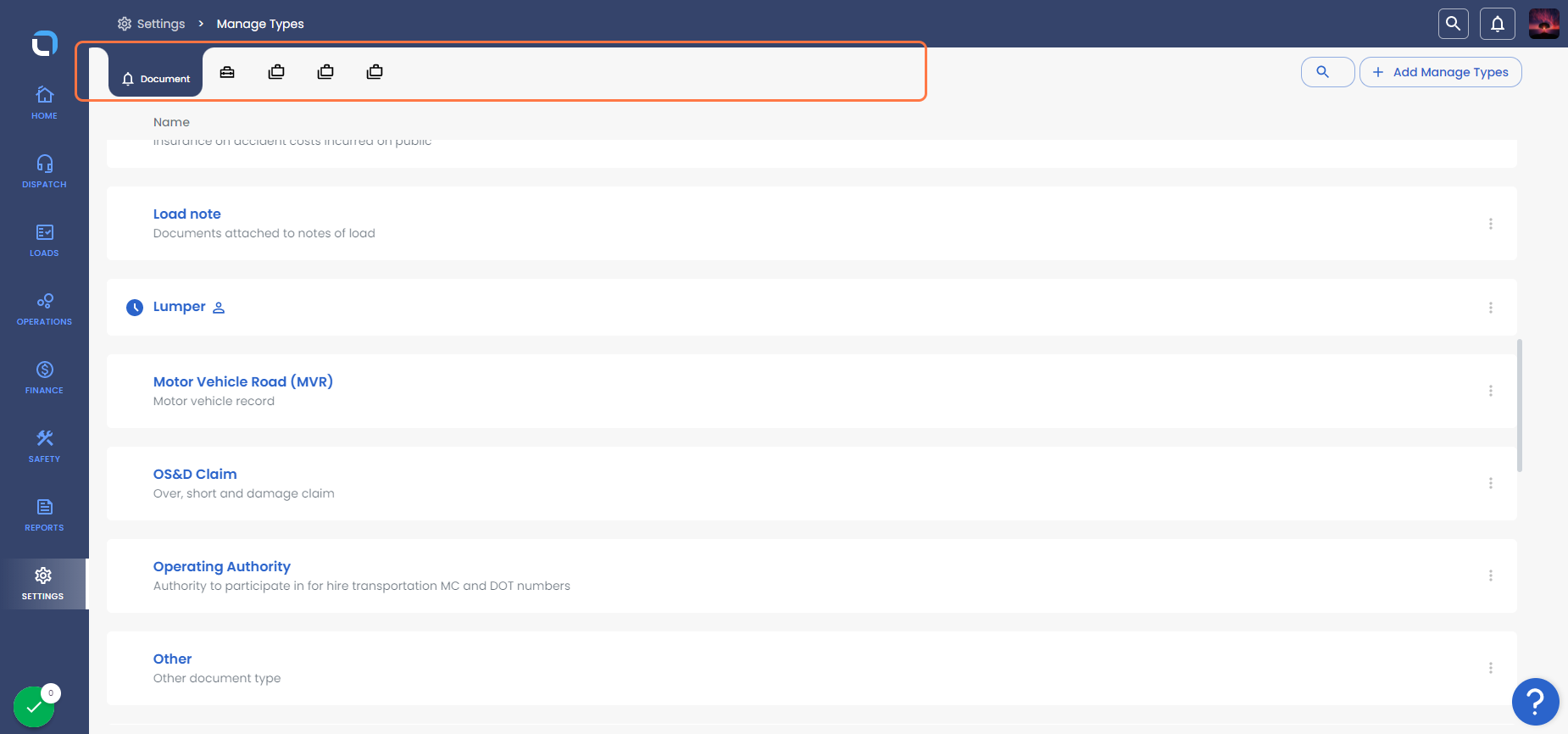Open Motor Vehicle Road (MVR) entry
Viewport: 1568px width, 734px height.
pos(242,382)
